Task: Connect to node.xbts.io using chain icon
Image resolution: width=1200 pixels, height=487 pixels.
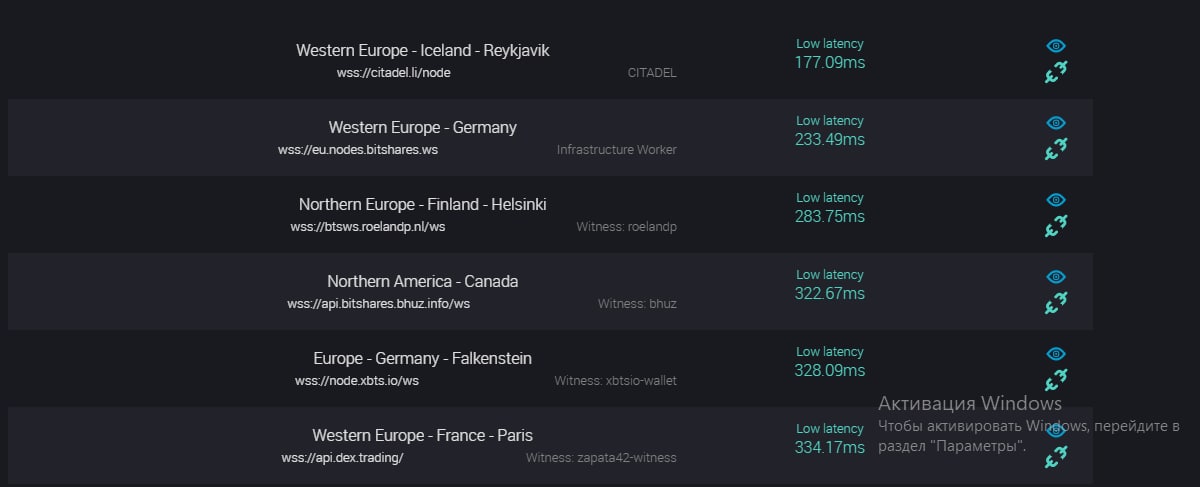Action: pos(1056,380)
